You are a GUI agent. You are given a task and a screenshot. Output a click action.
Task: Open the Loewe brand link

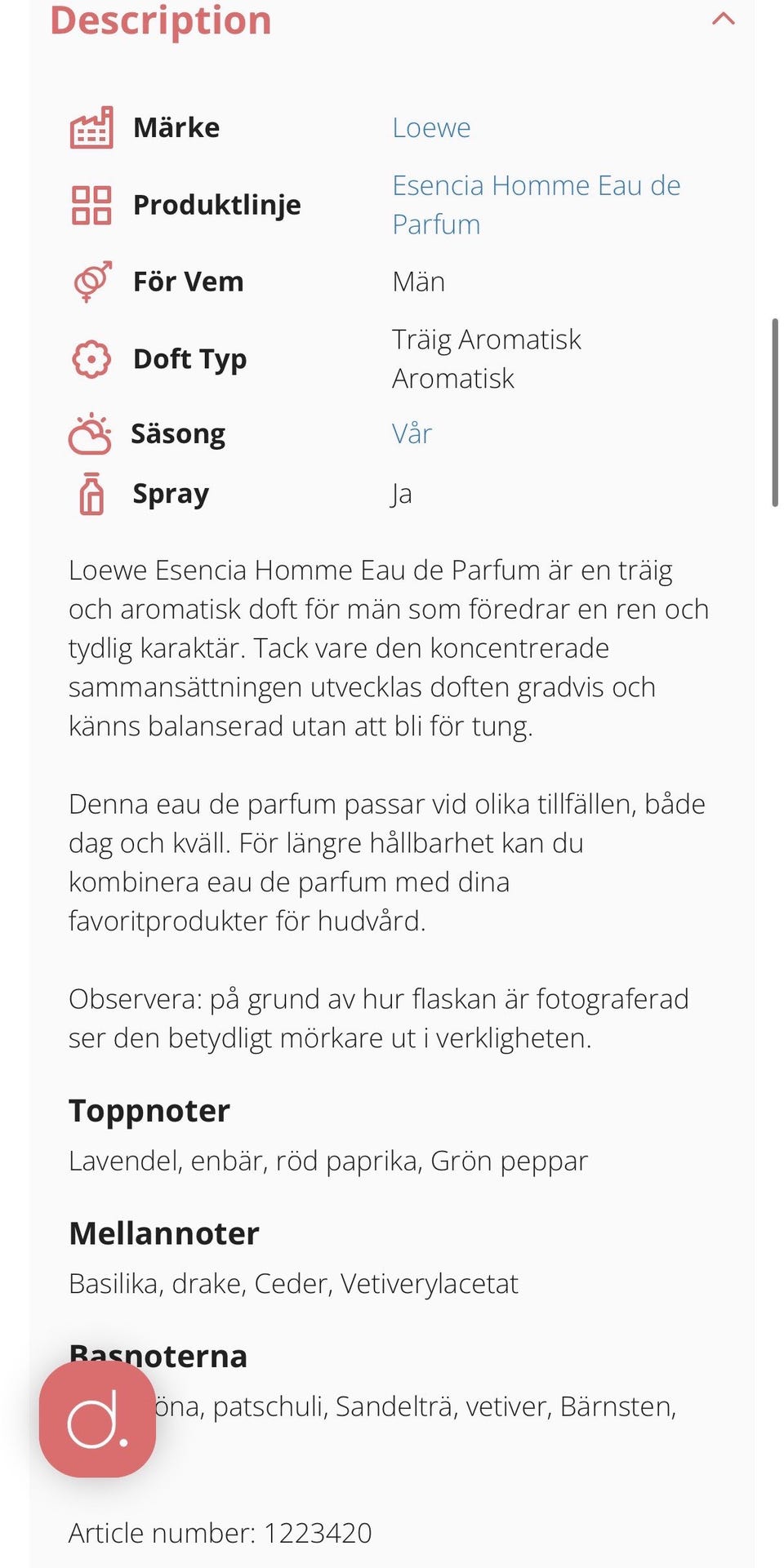point(431,127)
